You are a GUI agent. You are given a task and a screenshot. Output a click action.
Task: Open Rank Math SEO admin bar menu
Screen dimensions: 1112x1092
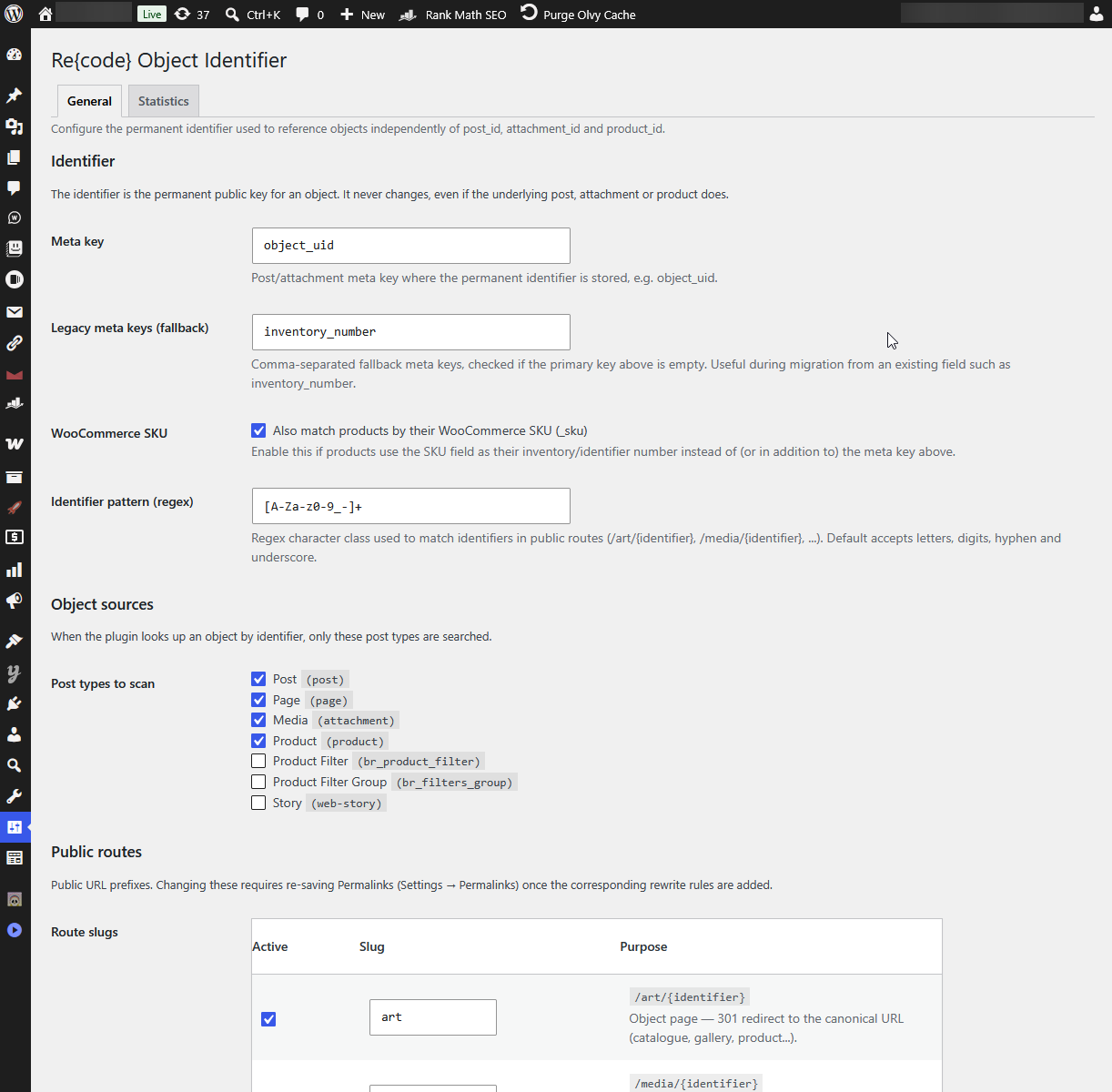[453, 15]
